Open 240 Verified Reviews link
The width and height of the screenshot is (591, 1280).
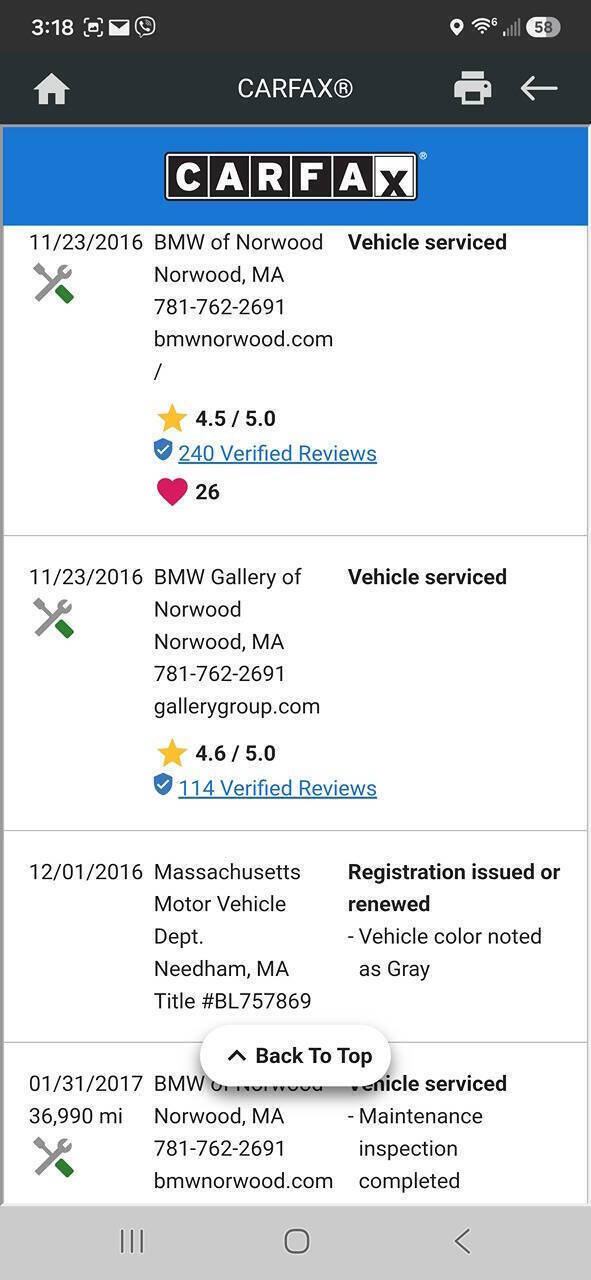[x=277, y=453]
